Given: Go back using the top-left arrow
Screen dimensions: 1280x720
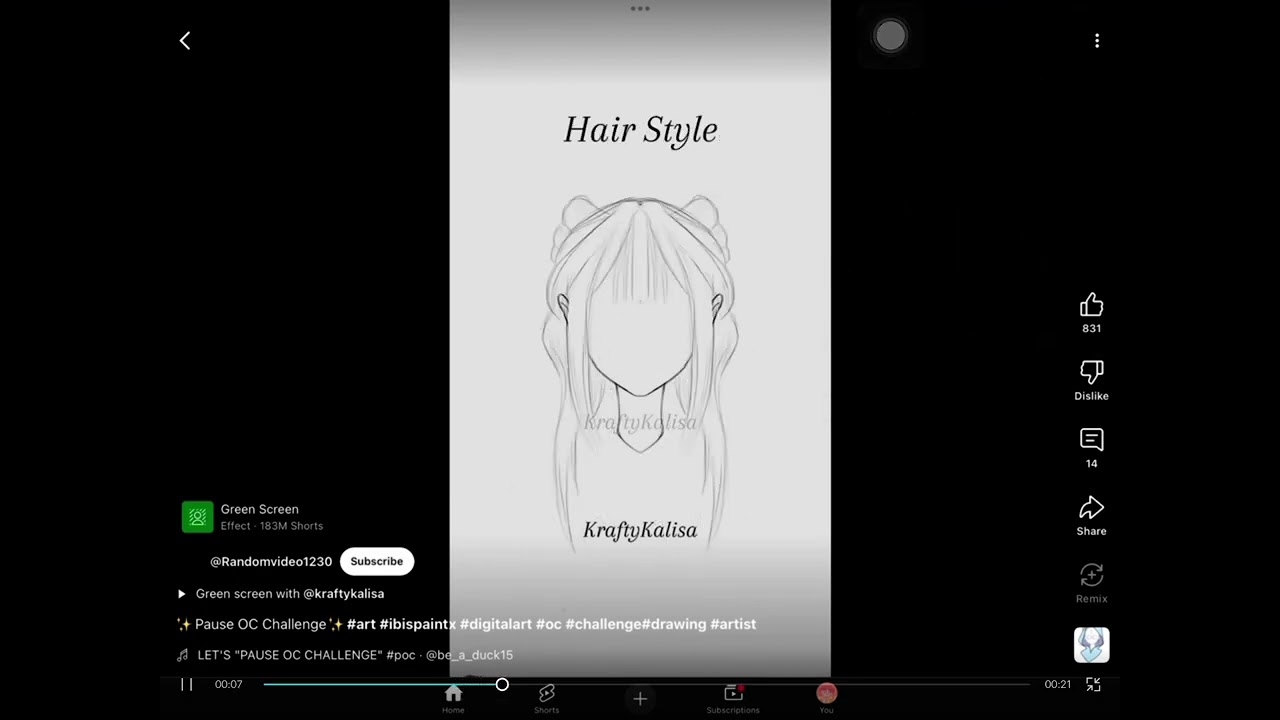Looking at the screenshot, I should pos(185,40).
